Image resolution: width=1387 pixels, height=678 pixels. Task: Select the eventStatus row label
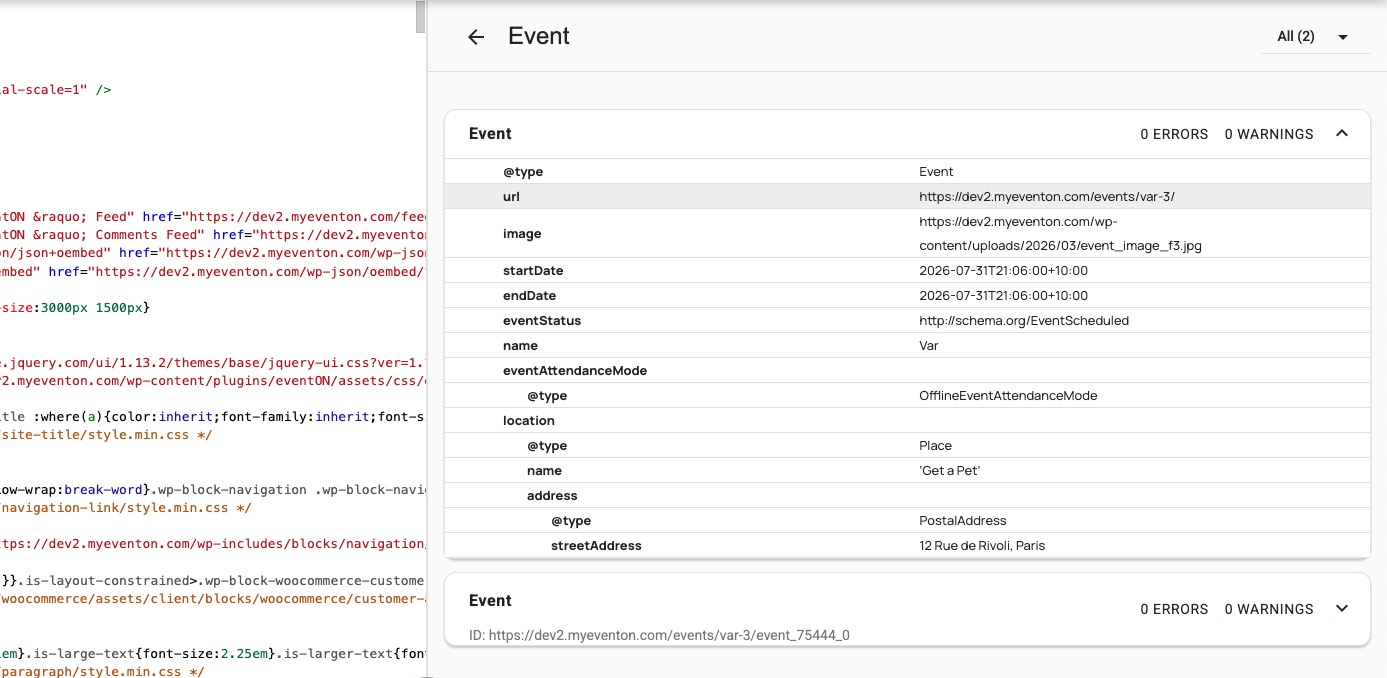(x=542, y=321)
